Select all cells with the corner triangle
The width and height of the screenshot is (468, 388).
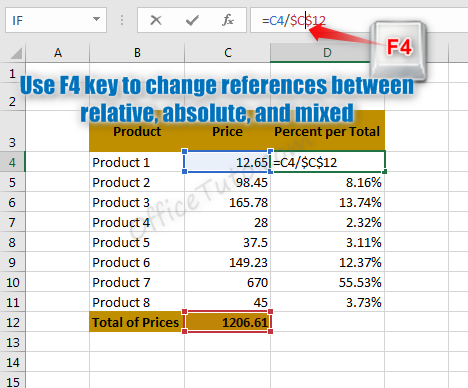click(16, 53)
